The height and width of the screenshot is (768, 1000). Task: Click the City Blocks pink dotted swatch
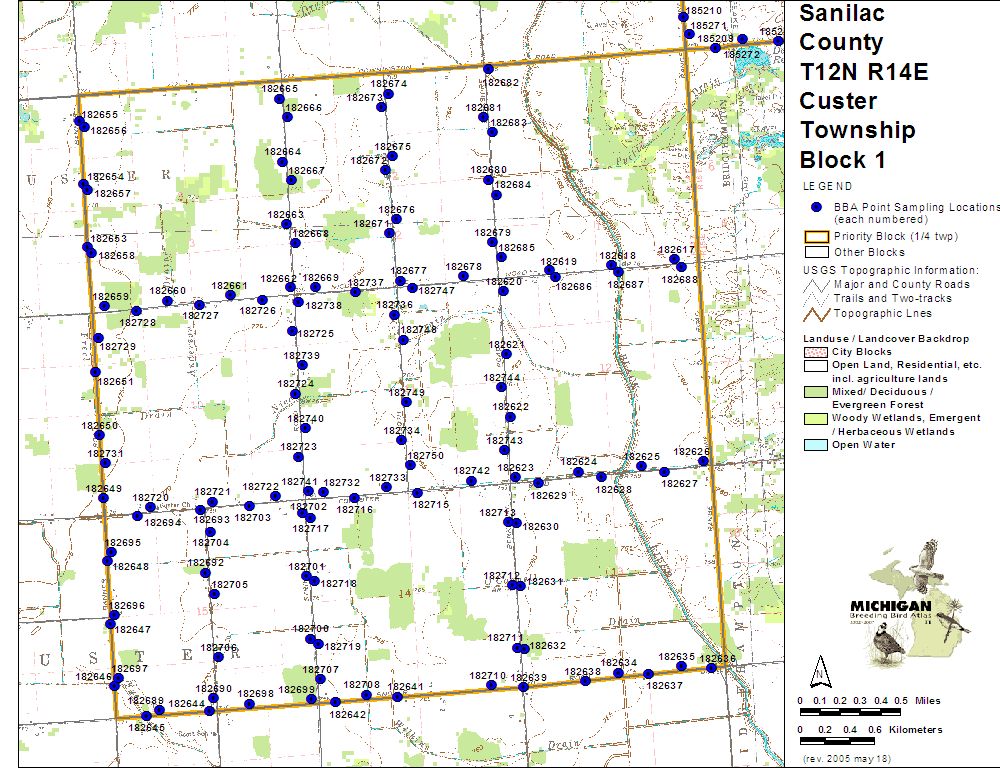coord(816,352)
